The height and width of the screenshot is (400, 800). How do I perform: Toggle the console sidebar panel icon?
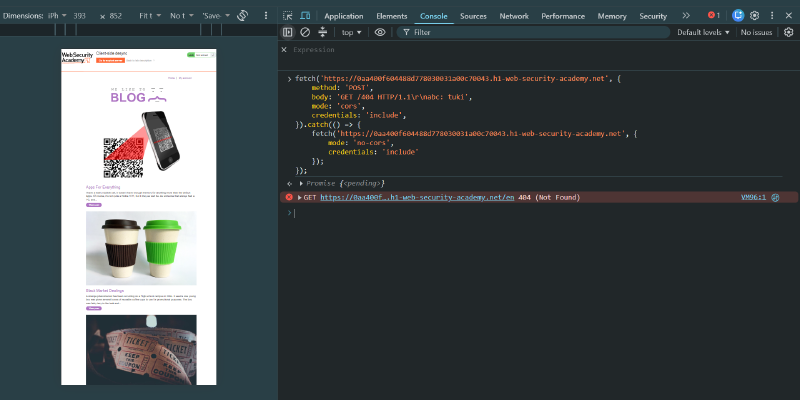288,32
